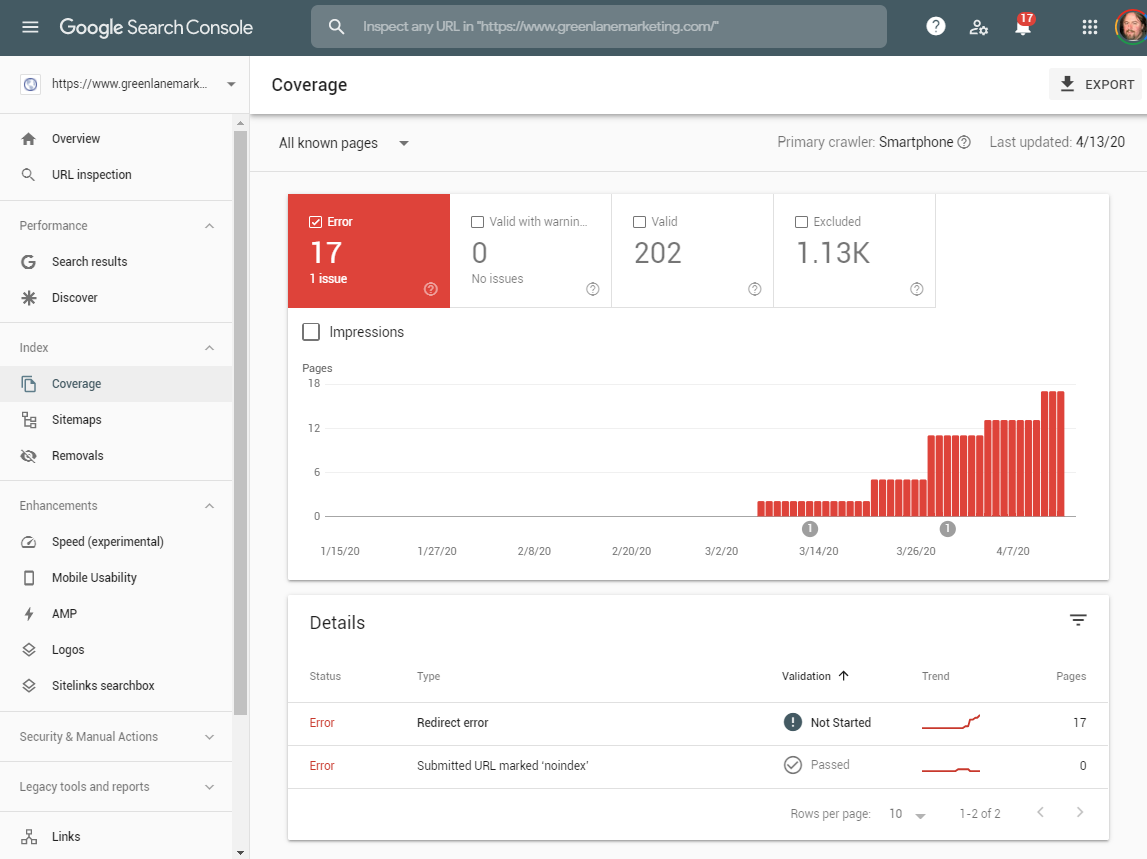Screen dimensions: 1147x859
Task: Click the filter icon in the Details panel
Action: (1078, 620)
